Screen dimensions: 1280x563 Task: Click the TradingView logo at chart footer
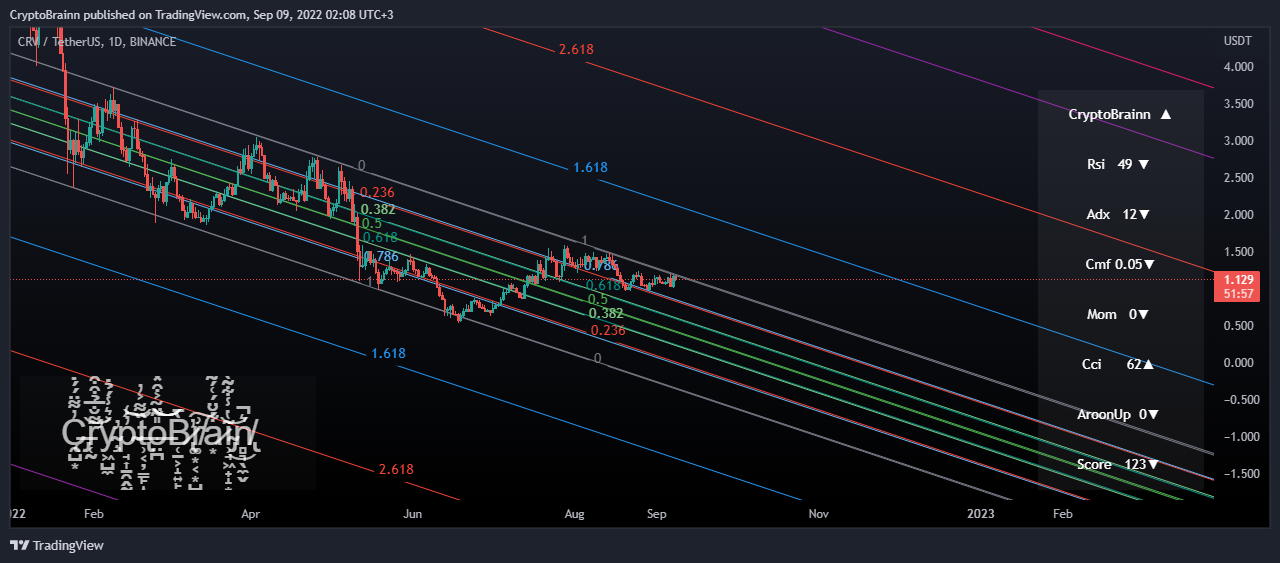[56, 545]
